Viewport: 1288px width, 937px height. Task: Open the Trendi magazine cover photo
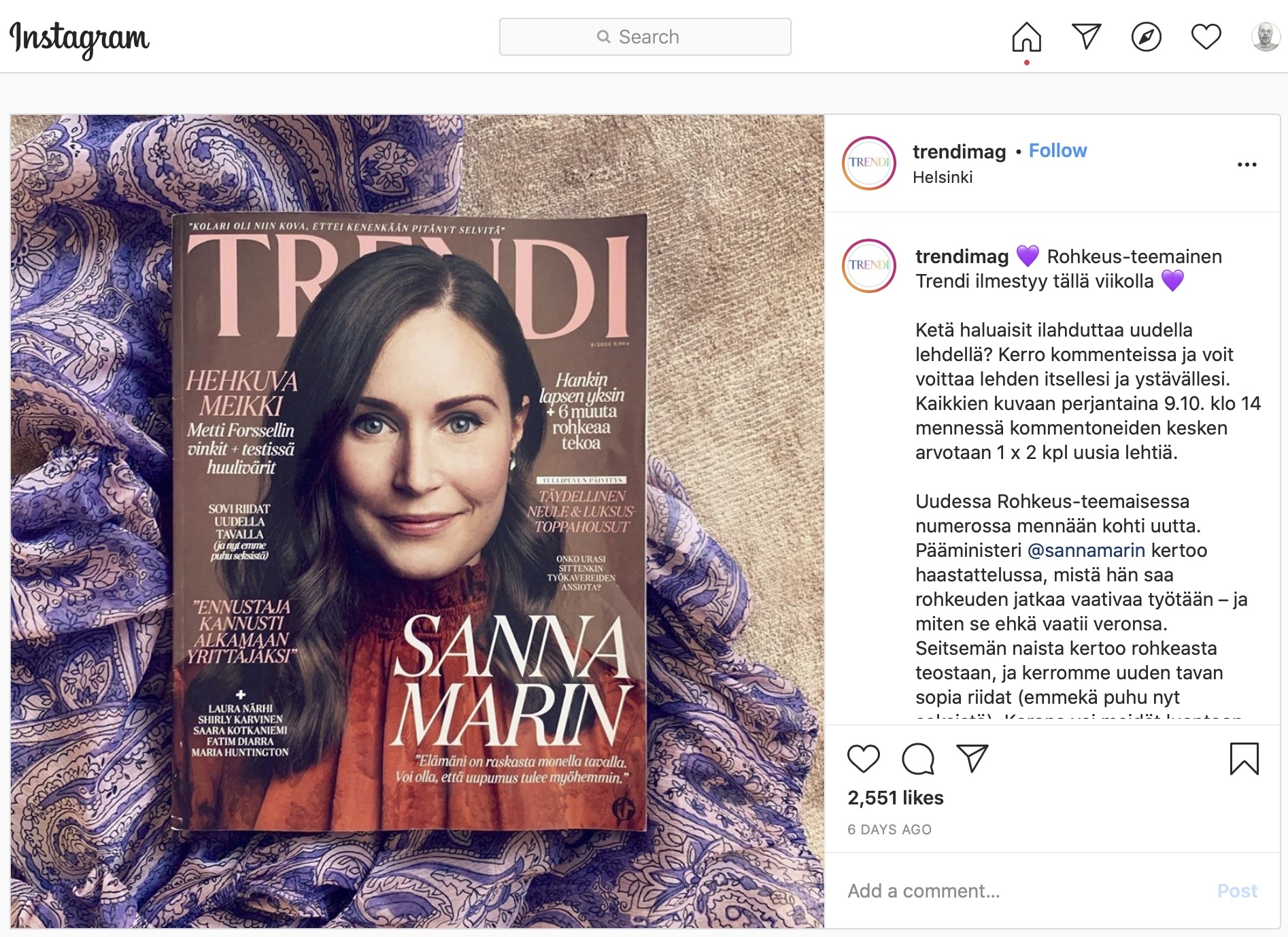tap(417, 521)
